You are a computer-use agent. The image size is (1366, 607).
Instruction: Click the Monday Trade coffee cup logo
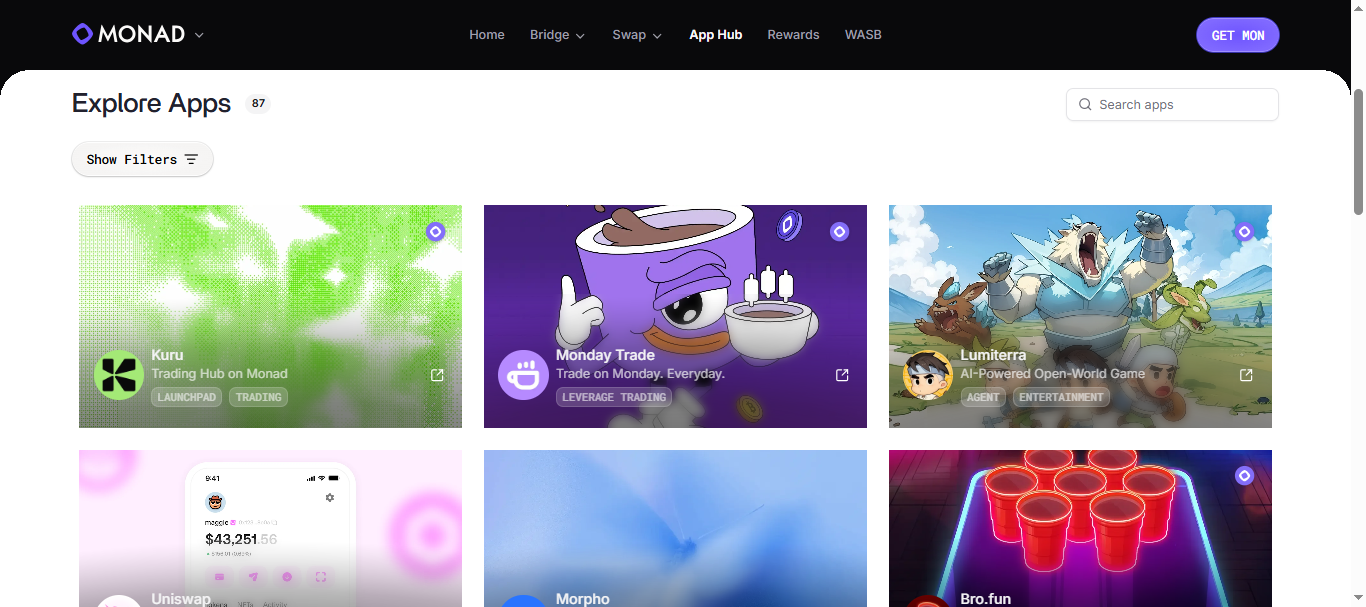click(x=523, y=375)
